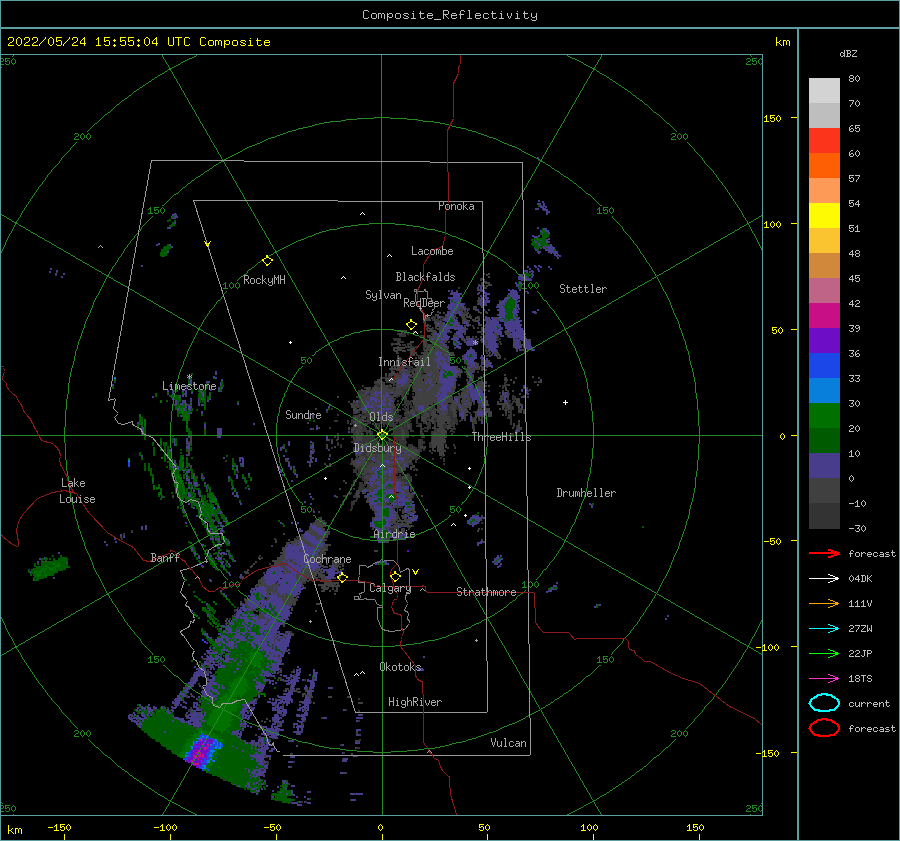The image size is (900, 841).
Task: Click the dBZ legend heading
Action: click(848, 54)
